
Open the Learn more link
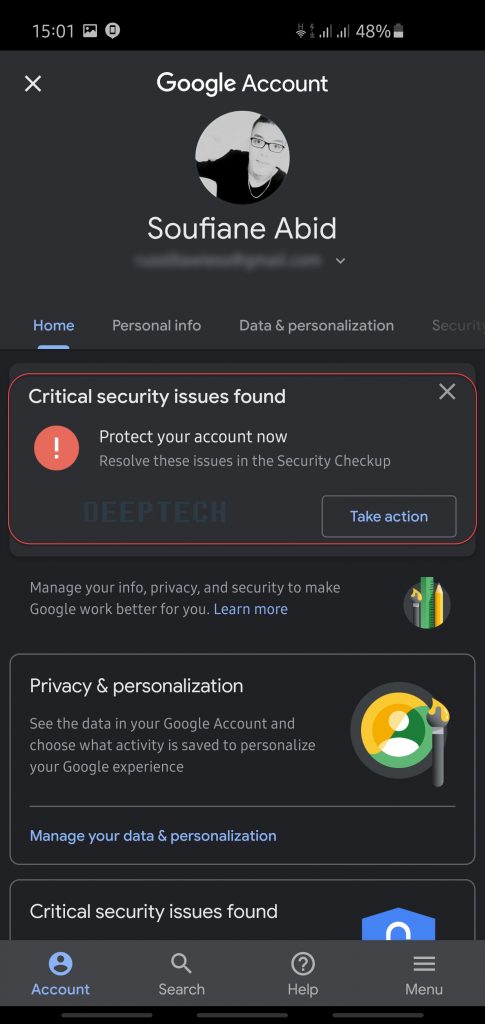point(251,609)
